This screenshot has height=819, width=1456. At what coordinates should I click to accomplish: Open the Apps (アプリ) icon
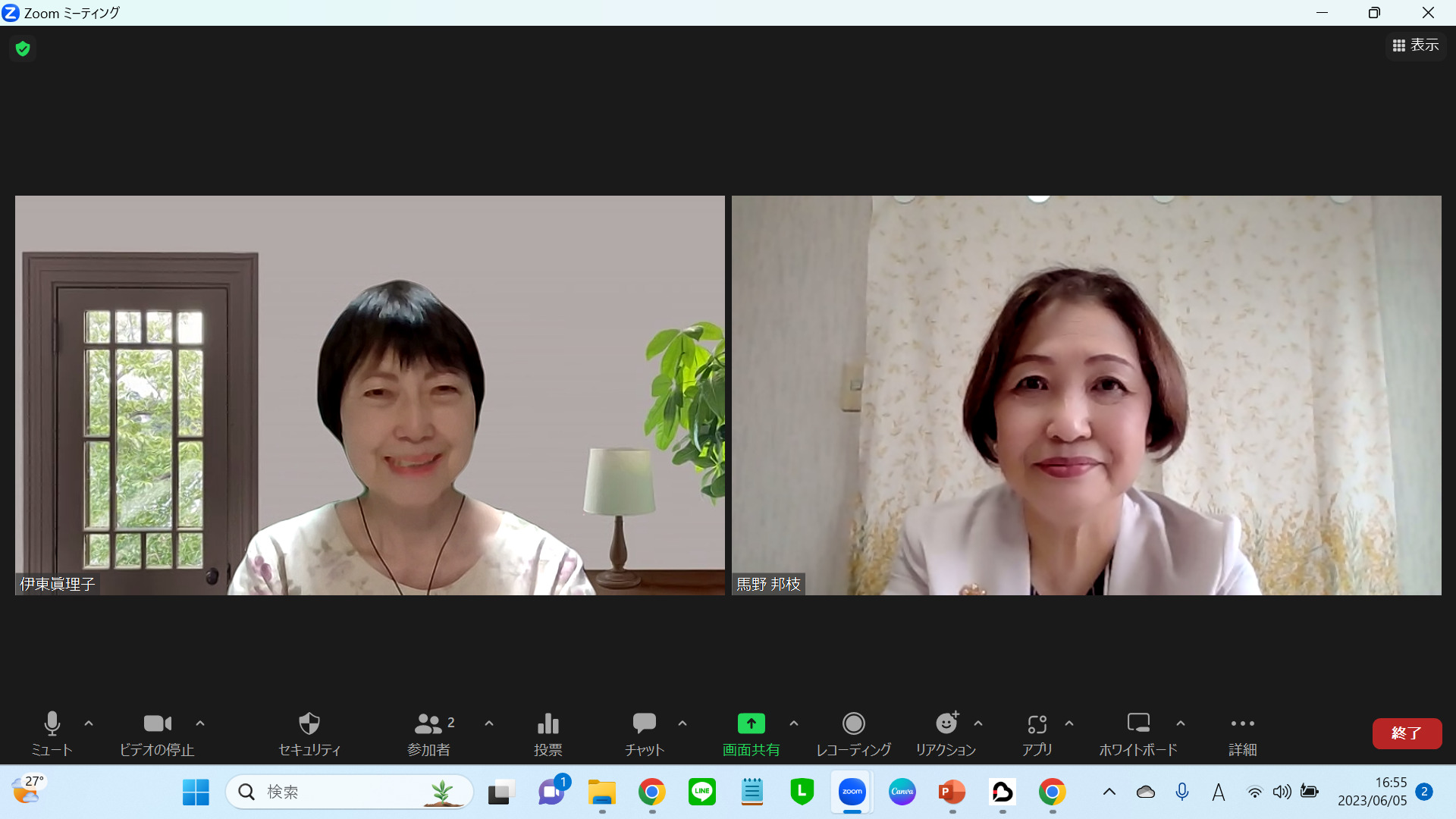pyautogui.click(x=1037, y=724)
